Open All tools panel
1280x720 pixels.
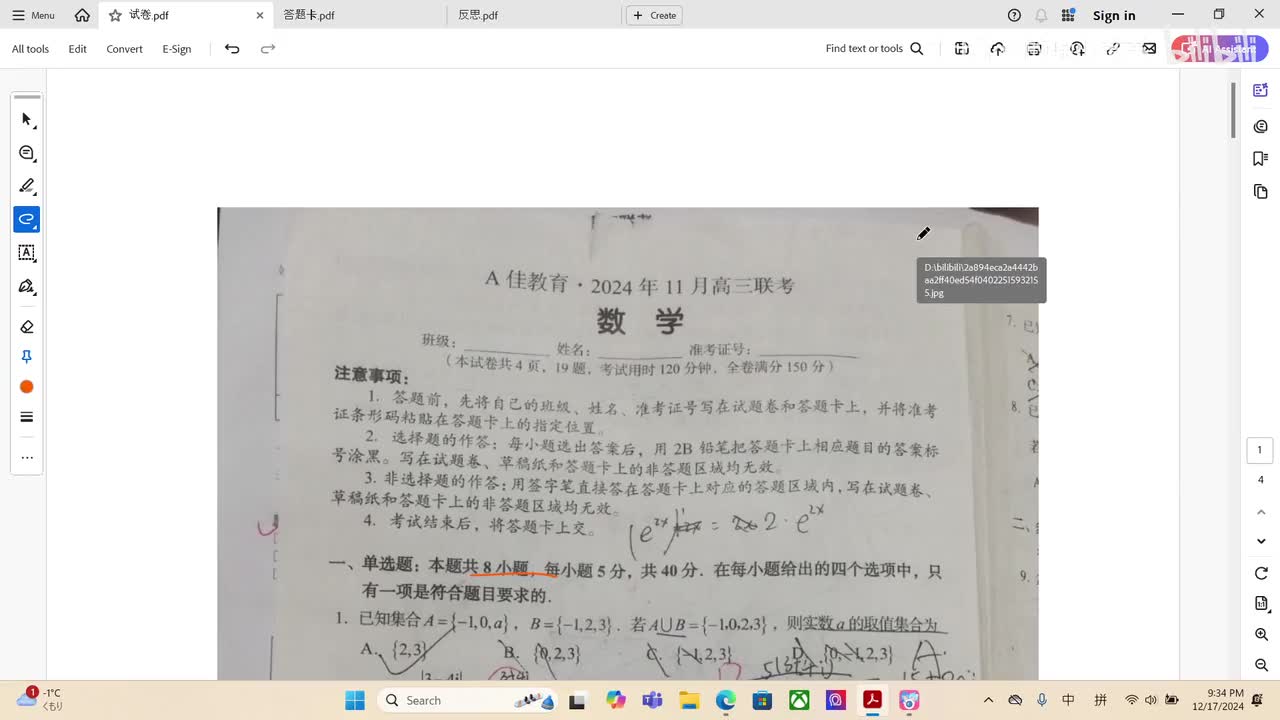(x=30, y=49)
